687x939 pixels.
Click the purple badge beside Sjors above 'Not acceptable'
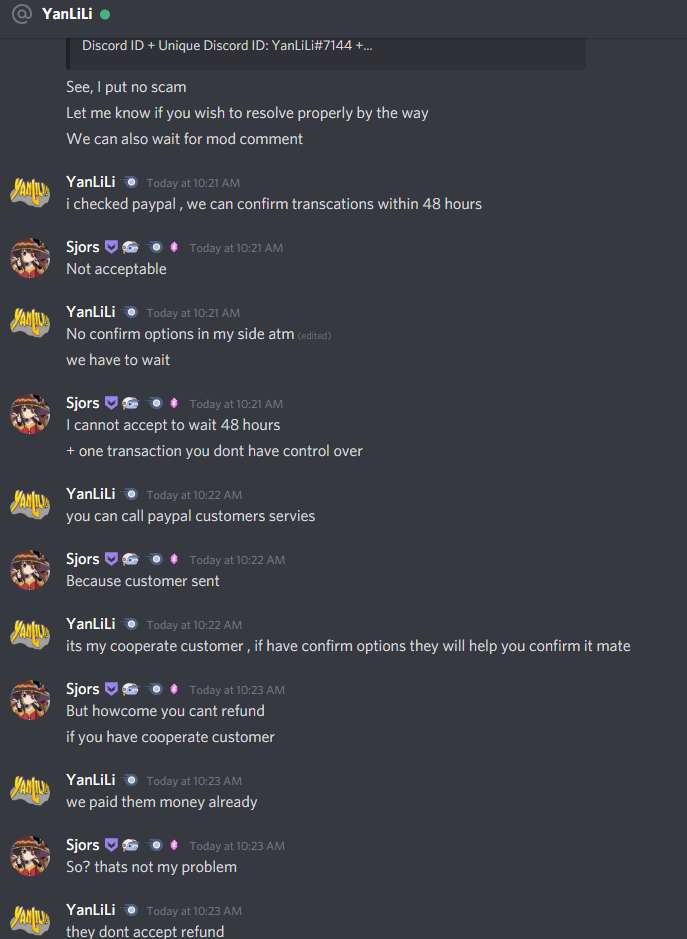click(111, 247)
